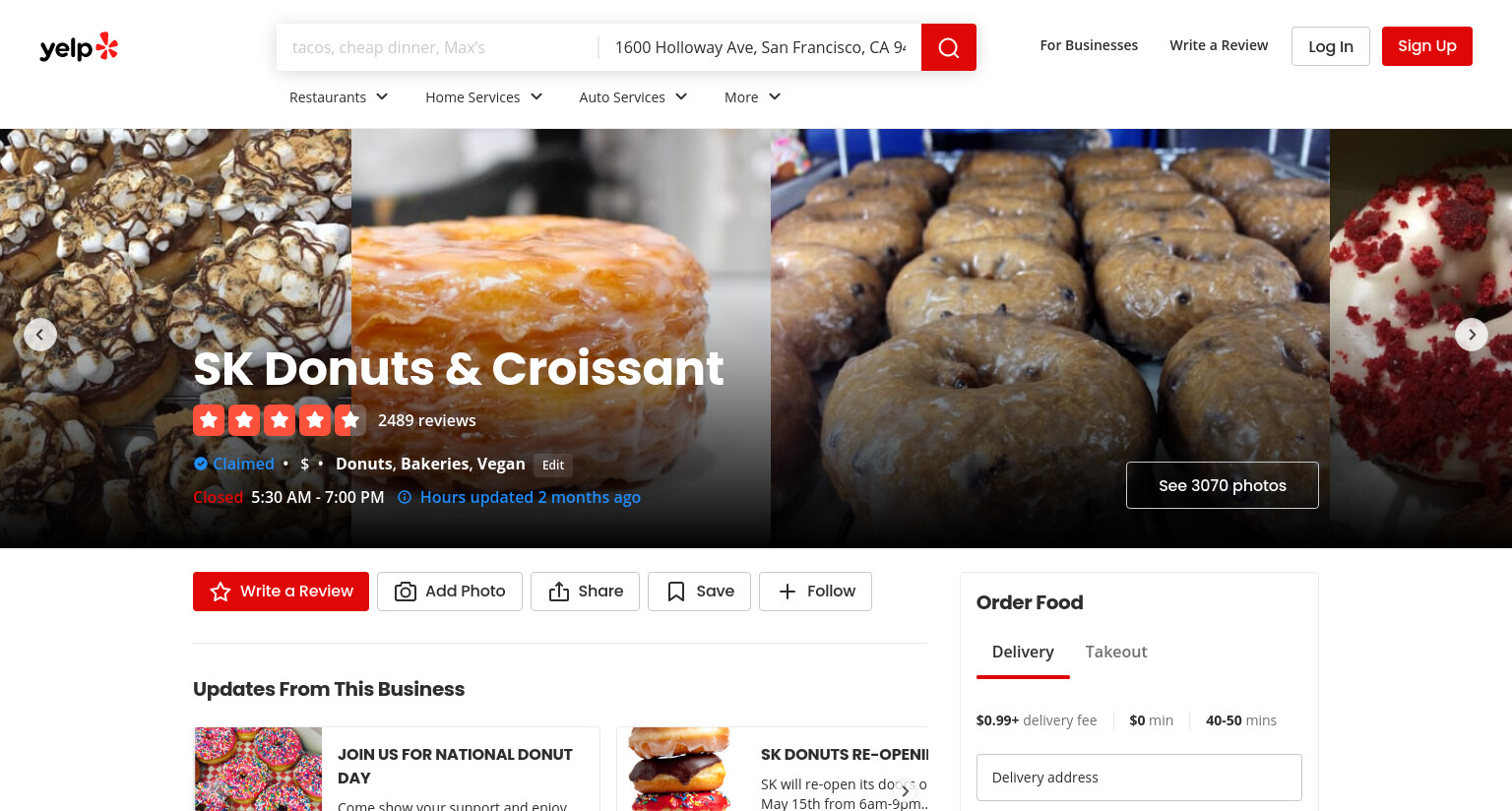Open the More menu
This screenshot has width=1512, height=811.
point(752,96)
